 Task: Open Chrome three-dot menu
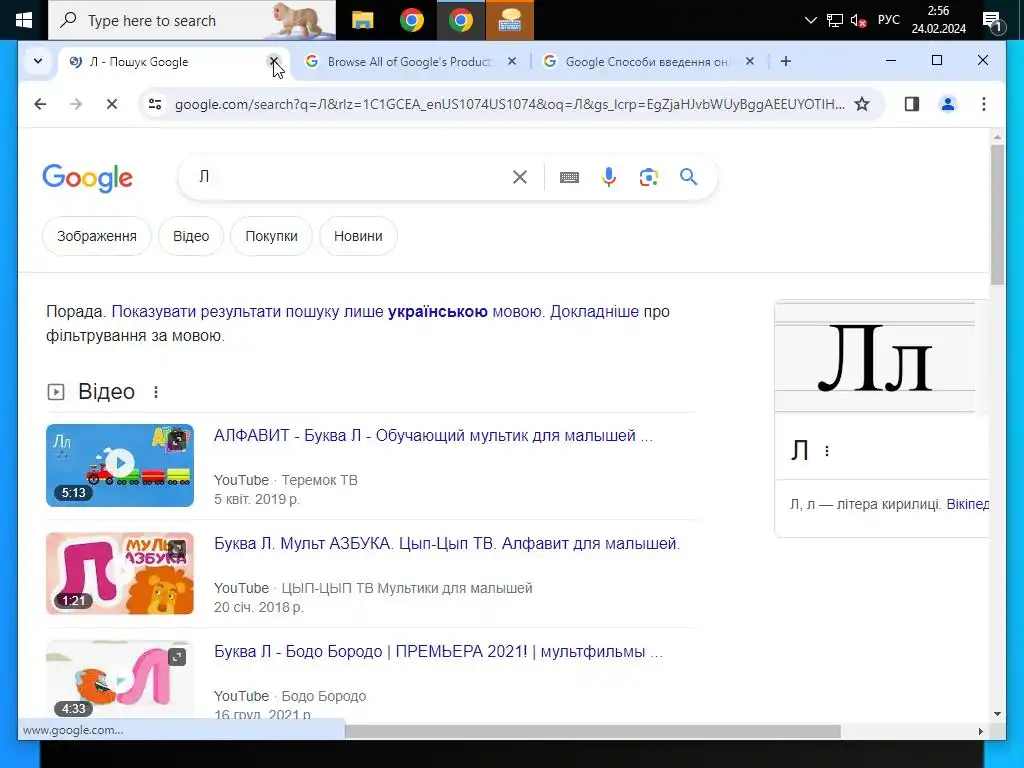[x=984, y=104]
